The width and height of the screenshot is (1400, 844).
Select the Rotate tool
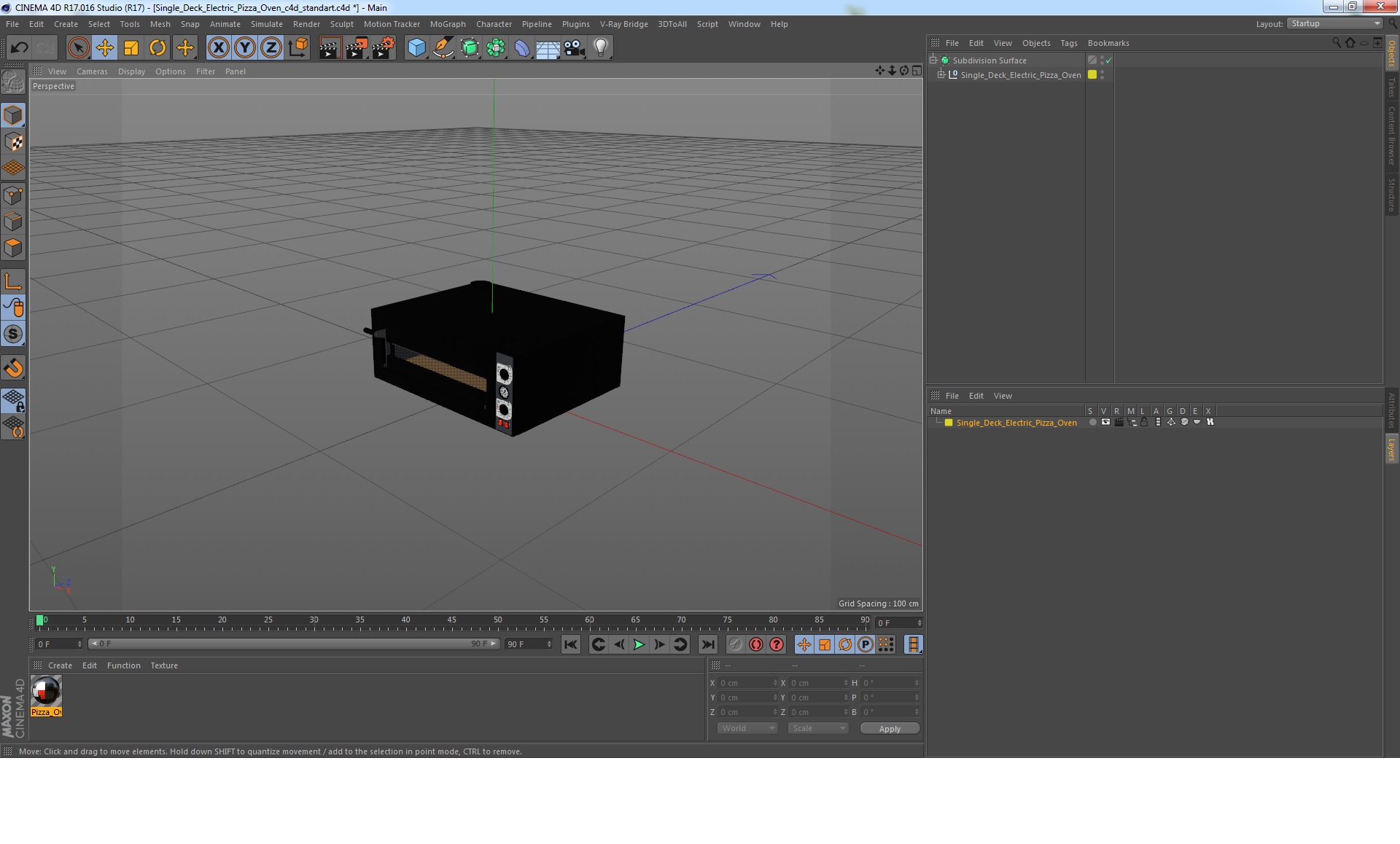point(157,48)
